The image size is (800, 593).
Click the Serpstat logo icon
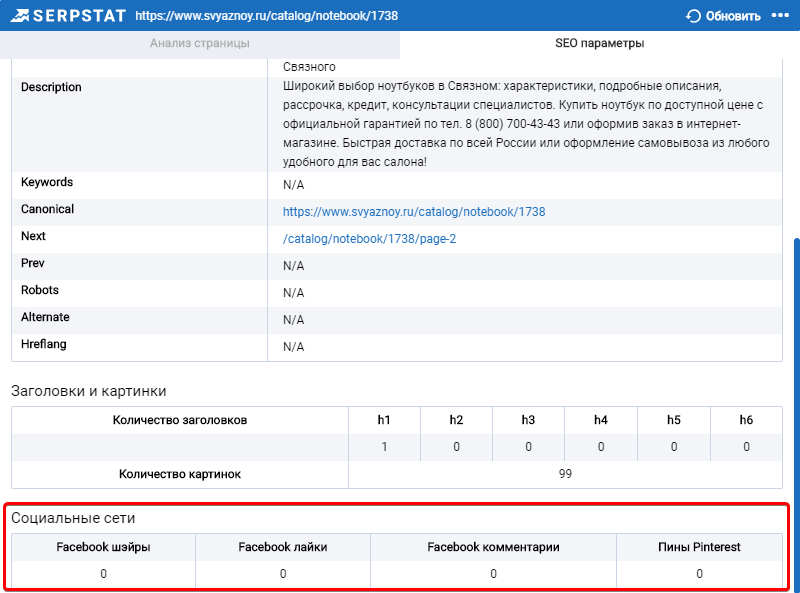tap(20, 16)
